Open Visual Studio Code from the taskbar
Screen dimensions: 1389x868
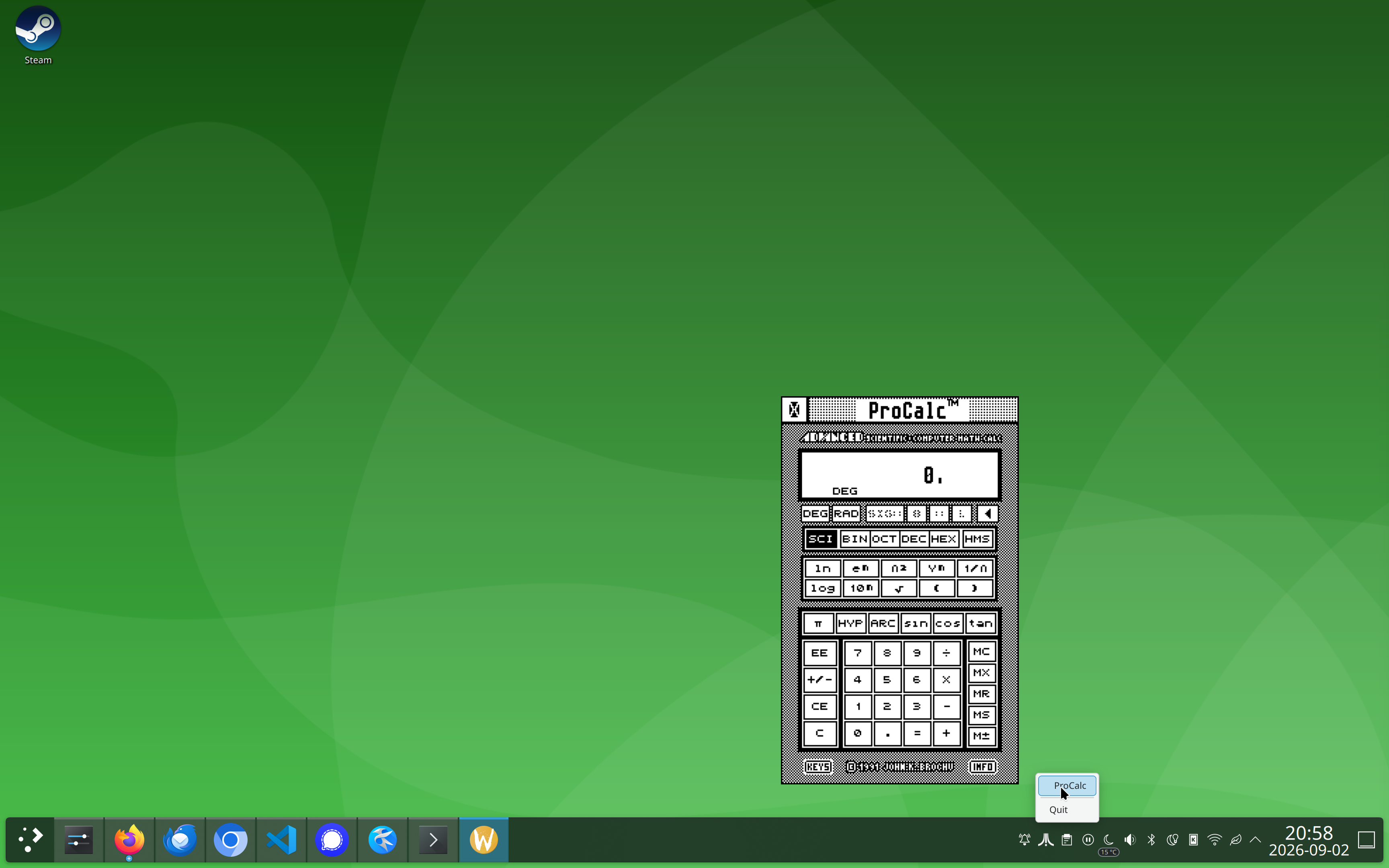[x=281, y=840]
